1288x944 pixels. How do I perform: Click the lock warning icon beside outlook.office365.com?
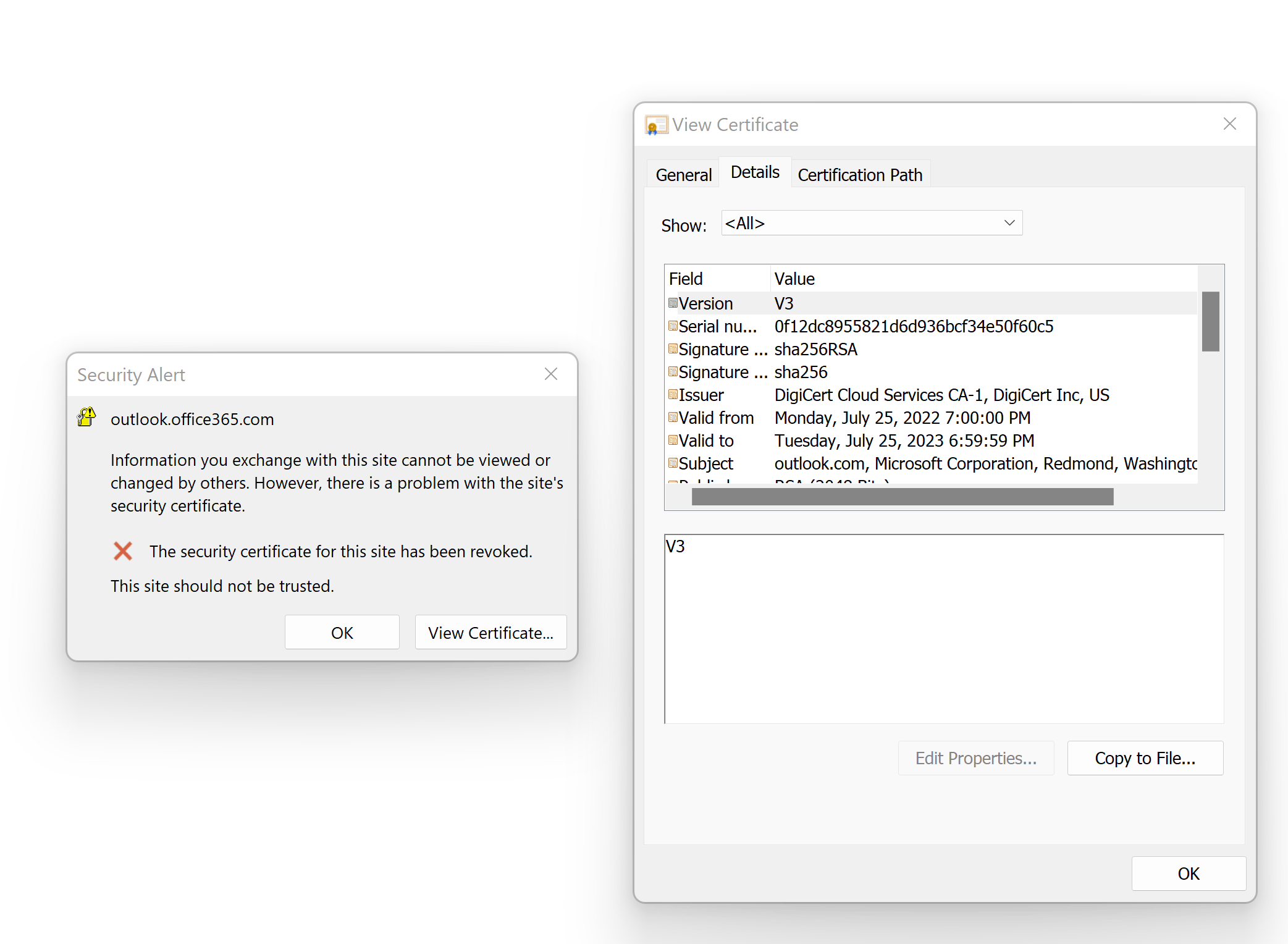point(87,418)
